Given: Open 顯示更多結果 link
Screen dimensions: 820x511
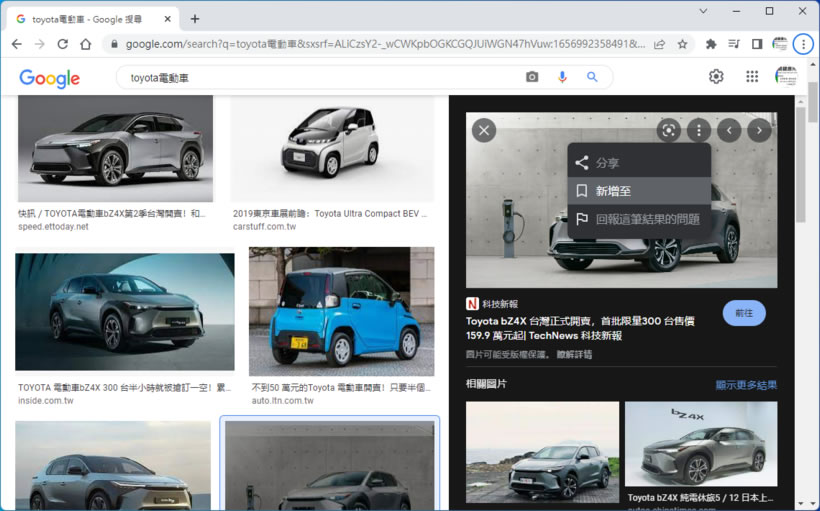Looking at the screenshot, I should coord(746,385).
